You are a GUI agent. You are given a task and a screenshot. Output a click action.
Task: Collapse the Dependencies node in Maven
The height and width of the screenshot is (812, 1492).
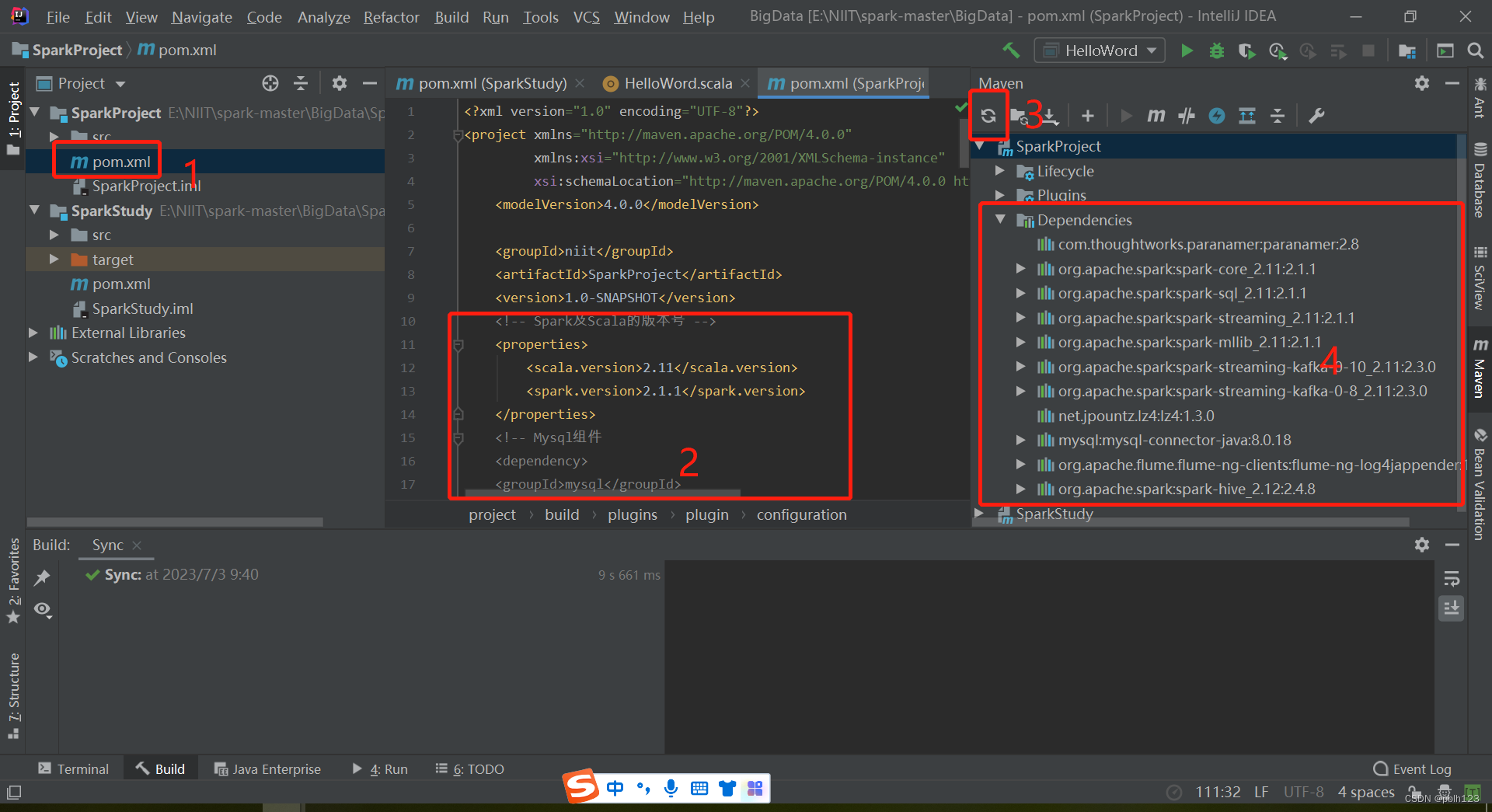coord(1000,220)
